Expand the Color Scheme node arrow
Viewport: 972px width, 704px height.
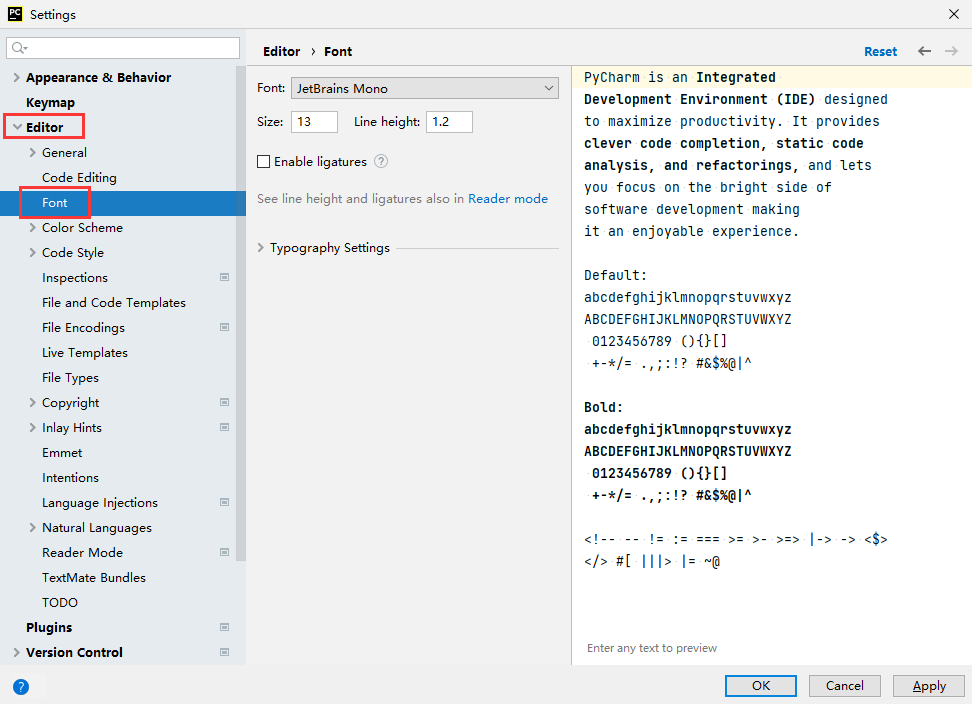(x=32, y=227)
